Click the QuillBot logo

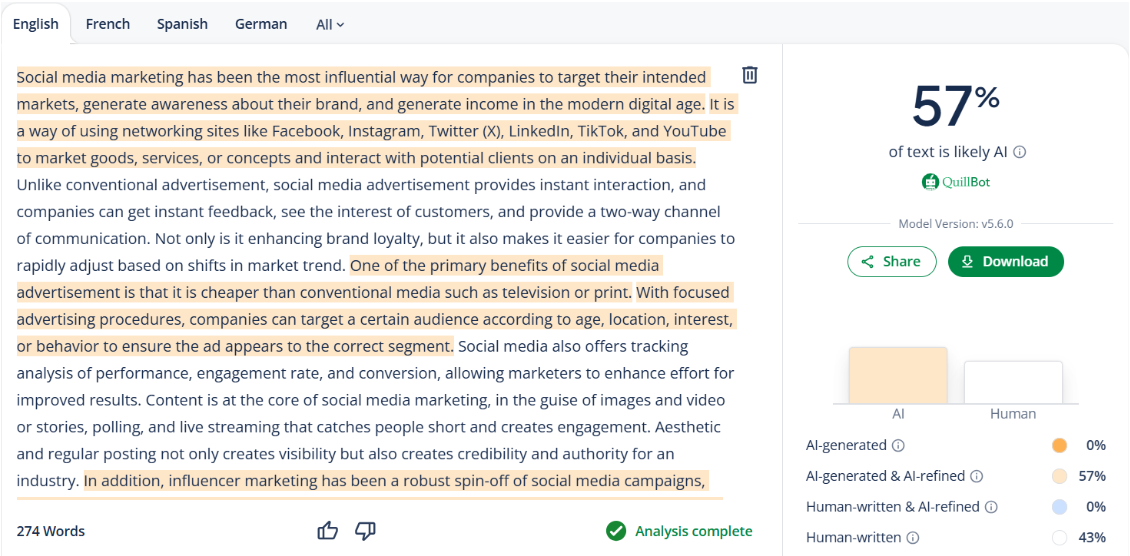pyautogui.click(x=956, y=182)
